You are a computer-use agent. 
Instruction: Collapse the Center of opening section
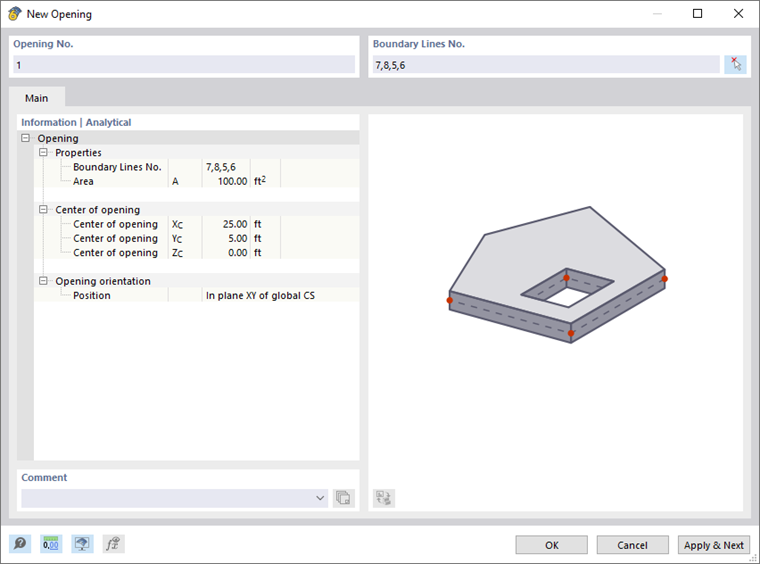(x=43, y=209)
